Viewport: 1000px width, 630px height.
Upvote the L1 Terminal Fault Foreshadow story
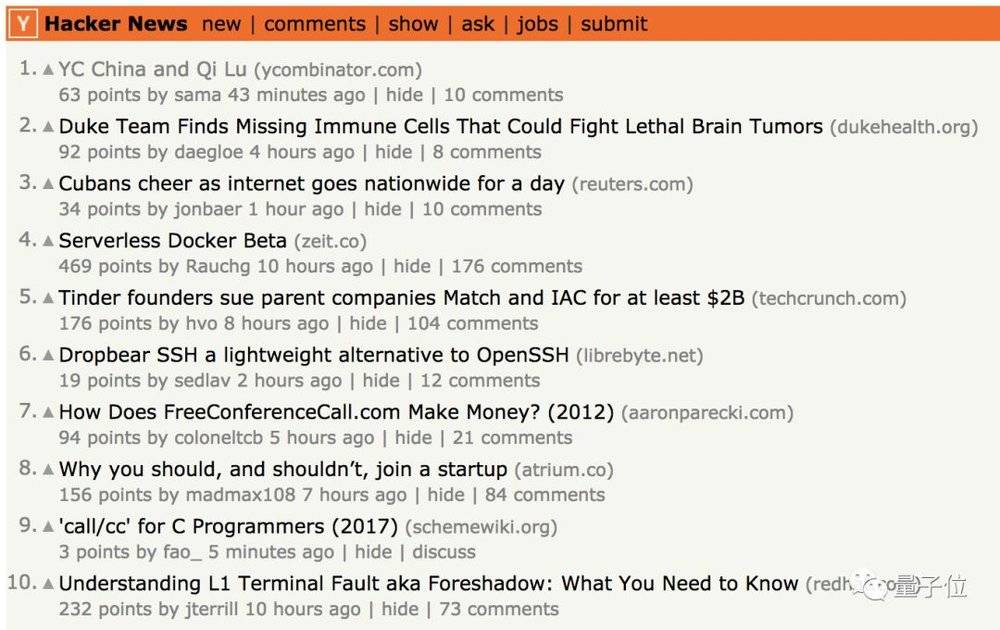pyautogui.click(x=48, y=583)
